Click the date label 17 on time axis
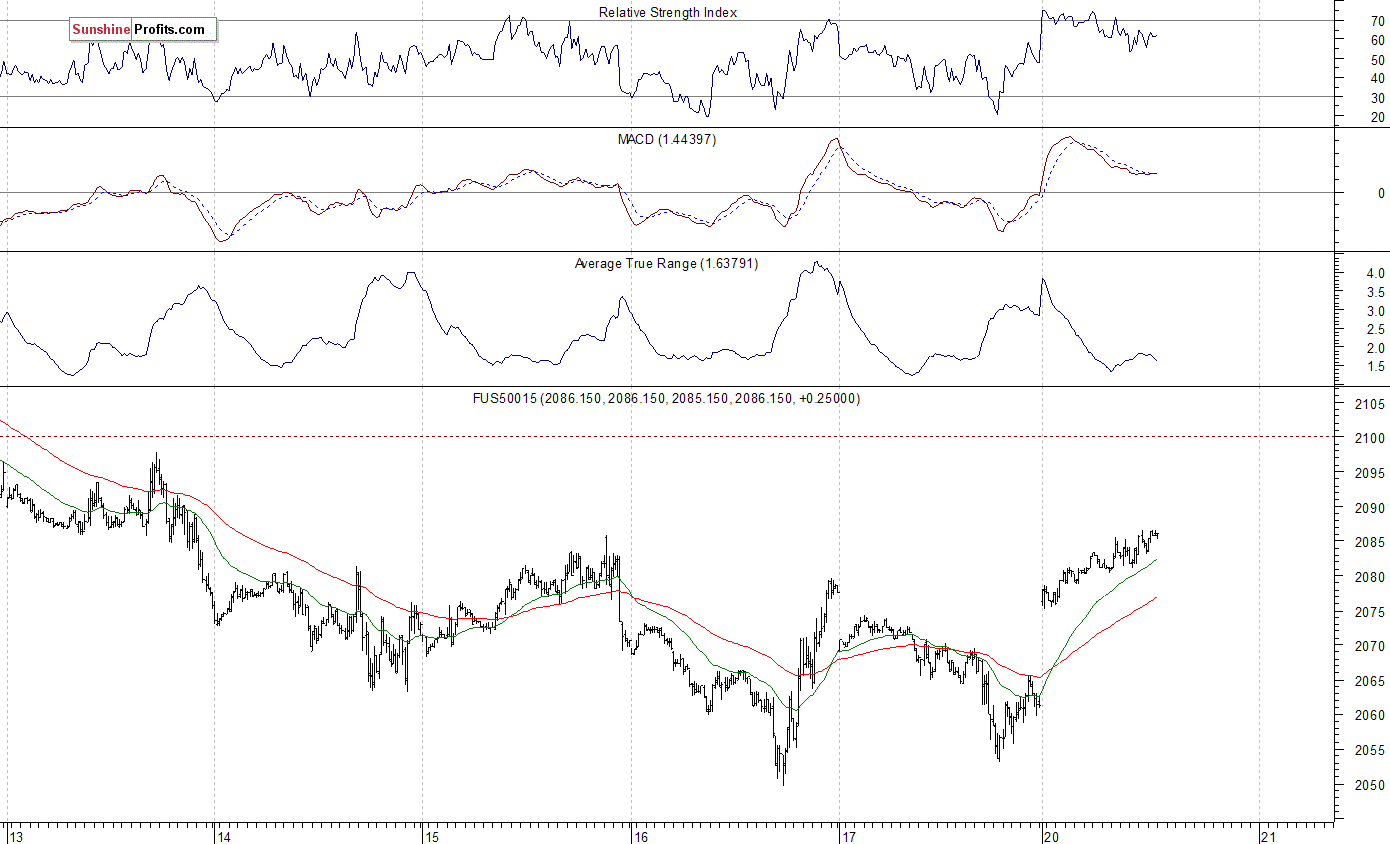Screen dimensions: 1390x844 (x=850, y=836)
